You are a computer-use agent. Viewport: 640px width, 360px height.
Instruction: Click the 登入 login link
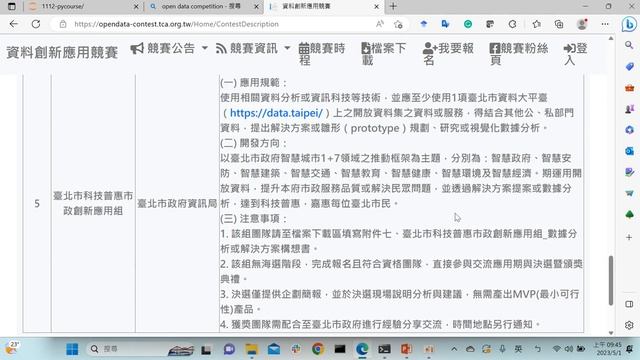click(x=575, y=54)
